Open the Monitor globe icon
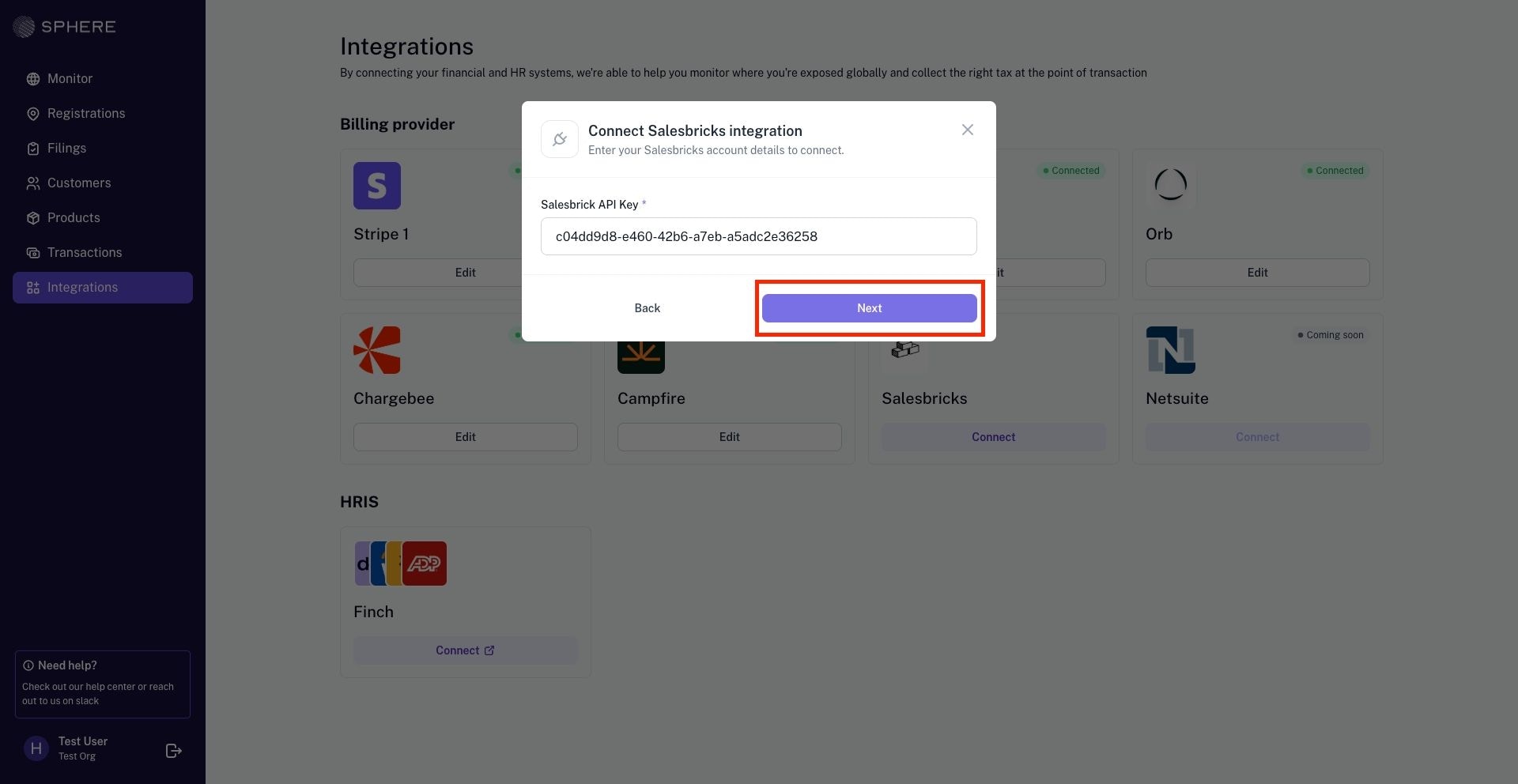1518x784 pixels. coord(33,79)
